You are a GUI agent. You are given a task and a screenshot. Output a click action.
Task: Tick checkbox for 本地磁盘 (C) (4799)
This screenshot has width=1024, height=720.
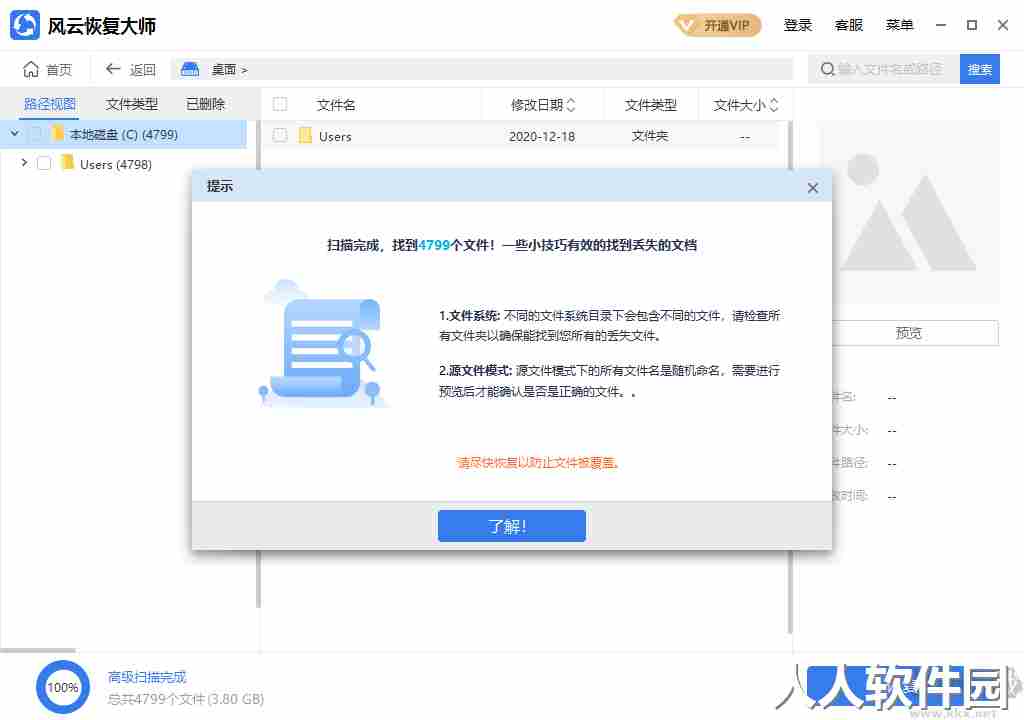pyautogui.click(x=36, y=134)
